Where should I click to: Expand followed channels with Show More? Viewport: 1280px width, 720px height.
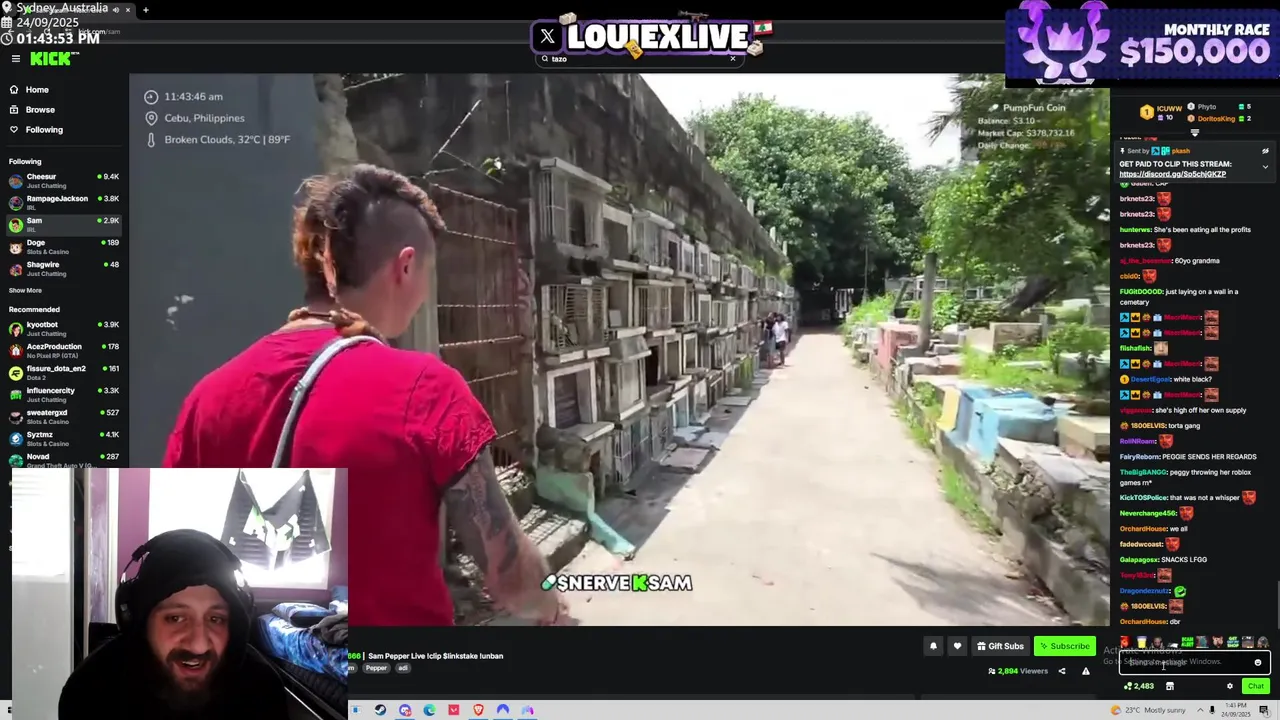tap(26, 291)
